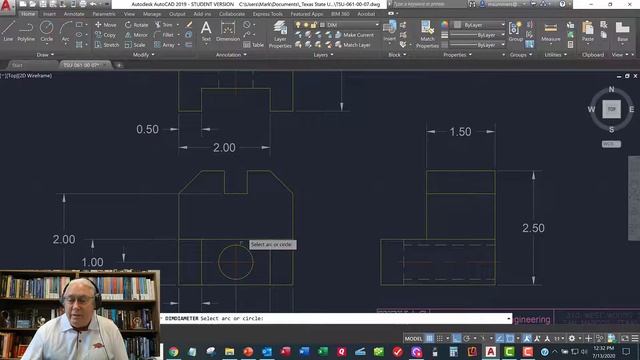
Task: Expand the Modify panel
Action: 144,55
